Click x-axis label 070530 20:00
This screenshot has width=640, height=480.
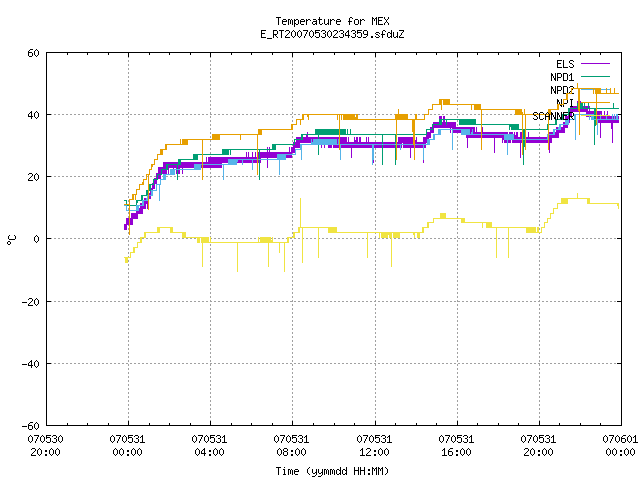click(45, 446)
